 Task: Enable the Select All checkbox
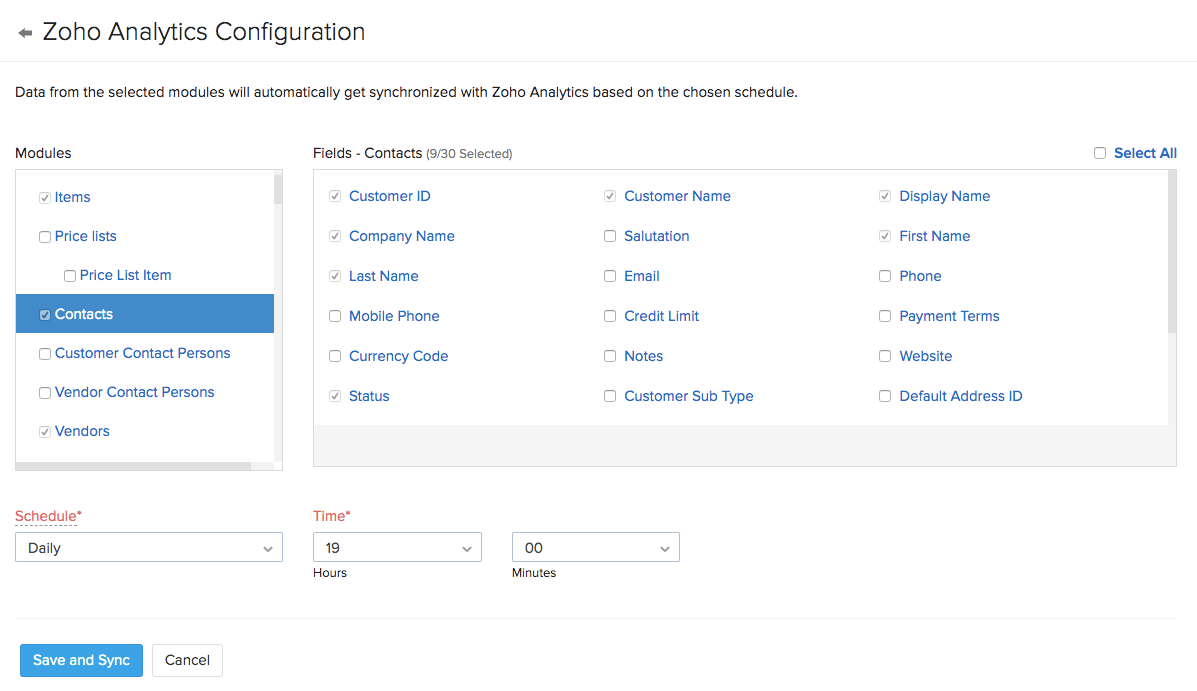[x=1100, y=153]
